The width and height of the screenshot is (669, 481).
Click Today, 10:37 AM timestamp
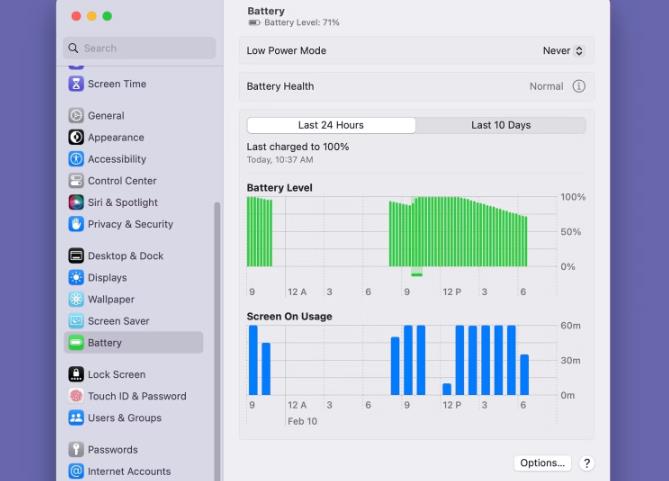(x=280, y=160)
